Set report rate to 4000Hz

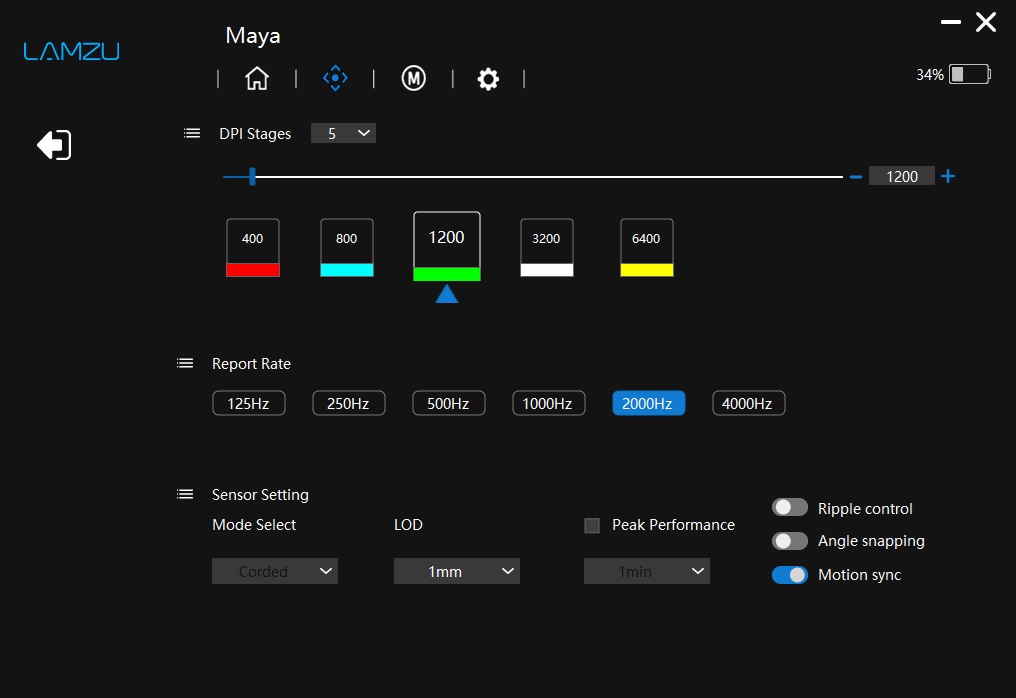coord(748,403)
